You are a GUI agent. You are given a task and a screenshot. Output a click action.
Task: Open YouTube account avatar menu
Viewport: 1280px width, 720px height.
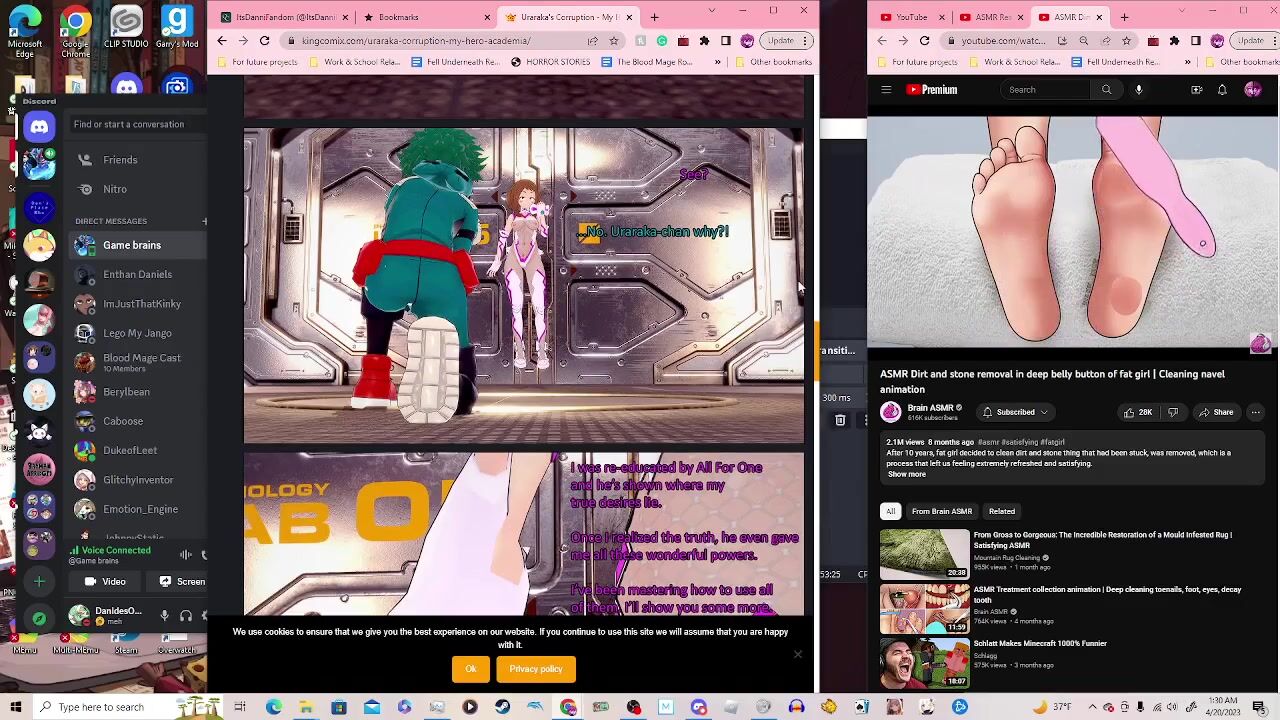[x=1253, y=90]
